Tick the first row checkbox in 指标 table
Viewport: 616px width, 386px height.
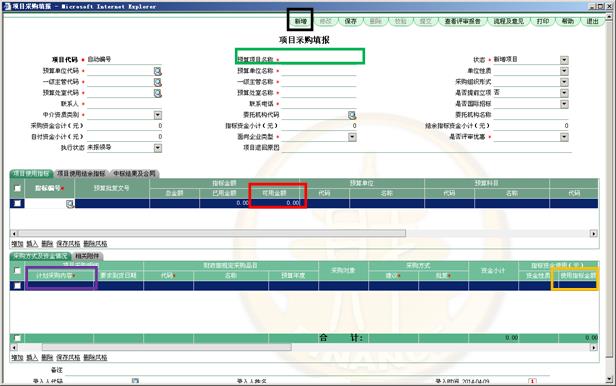click(x=17, y=203)
